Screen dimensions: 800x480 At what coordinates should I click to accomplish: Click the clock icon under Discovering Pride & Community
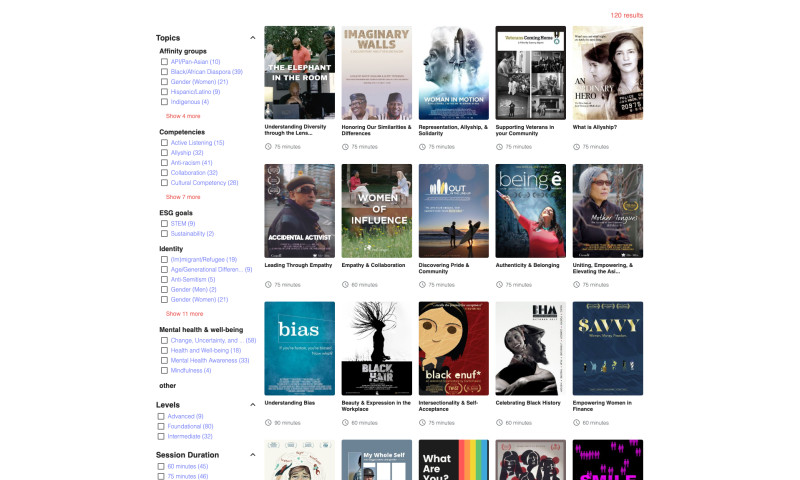[x=422, y=284]
